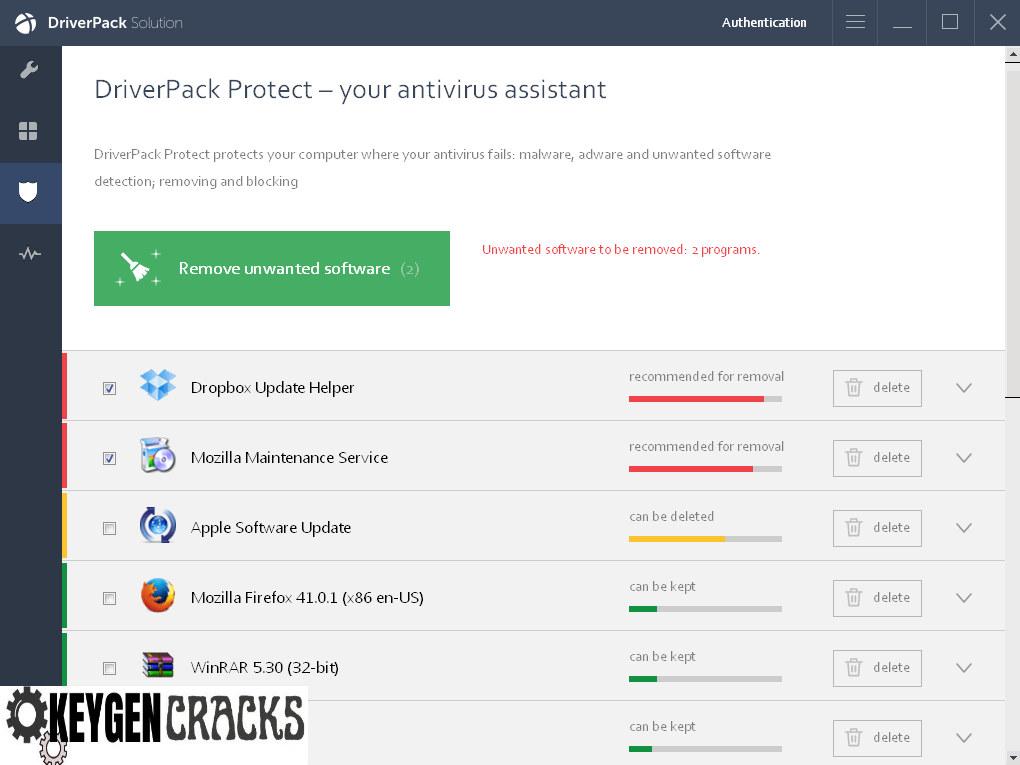Delete Apple Software Update
1020x765 pixels.
pos(877,528)
